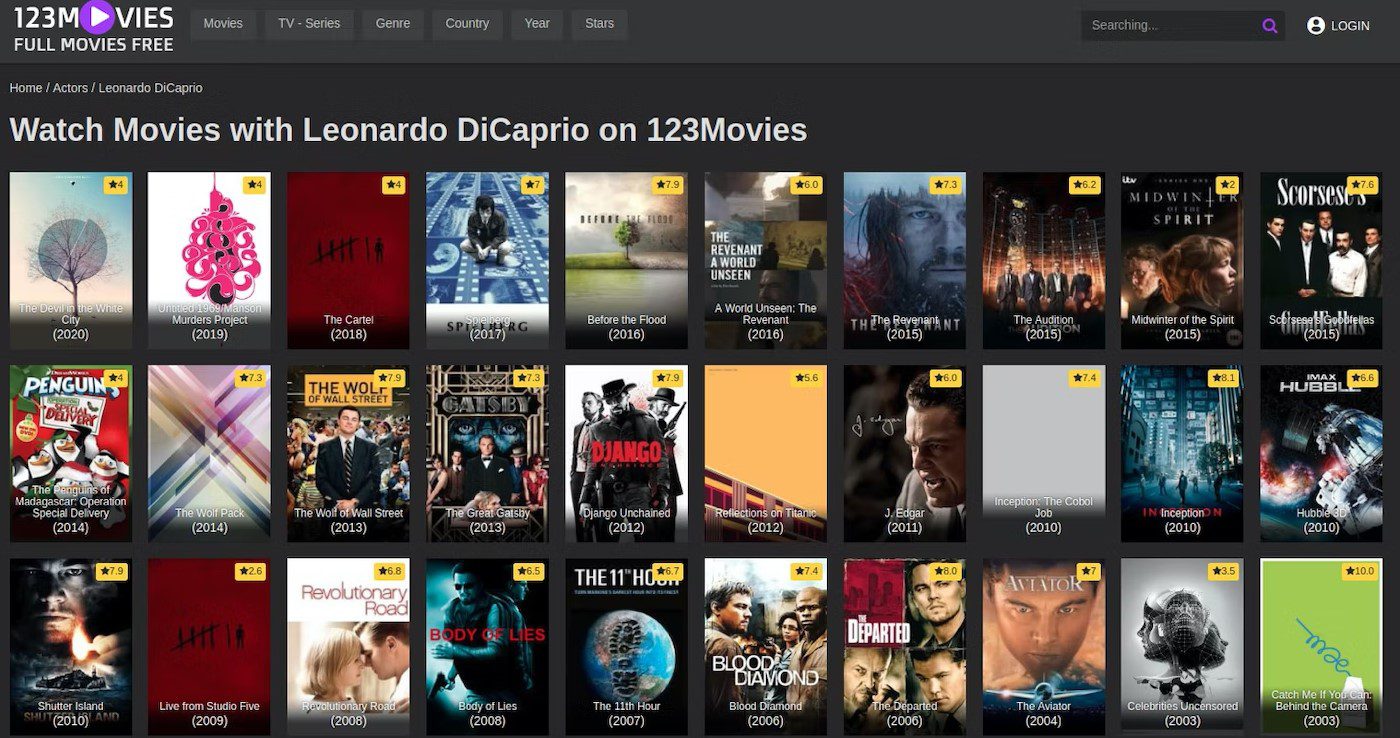
Task: Open Scorsese's Goodfellas poster
Action: [1321, 260]
